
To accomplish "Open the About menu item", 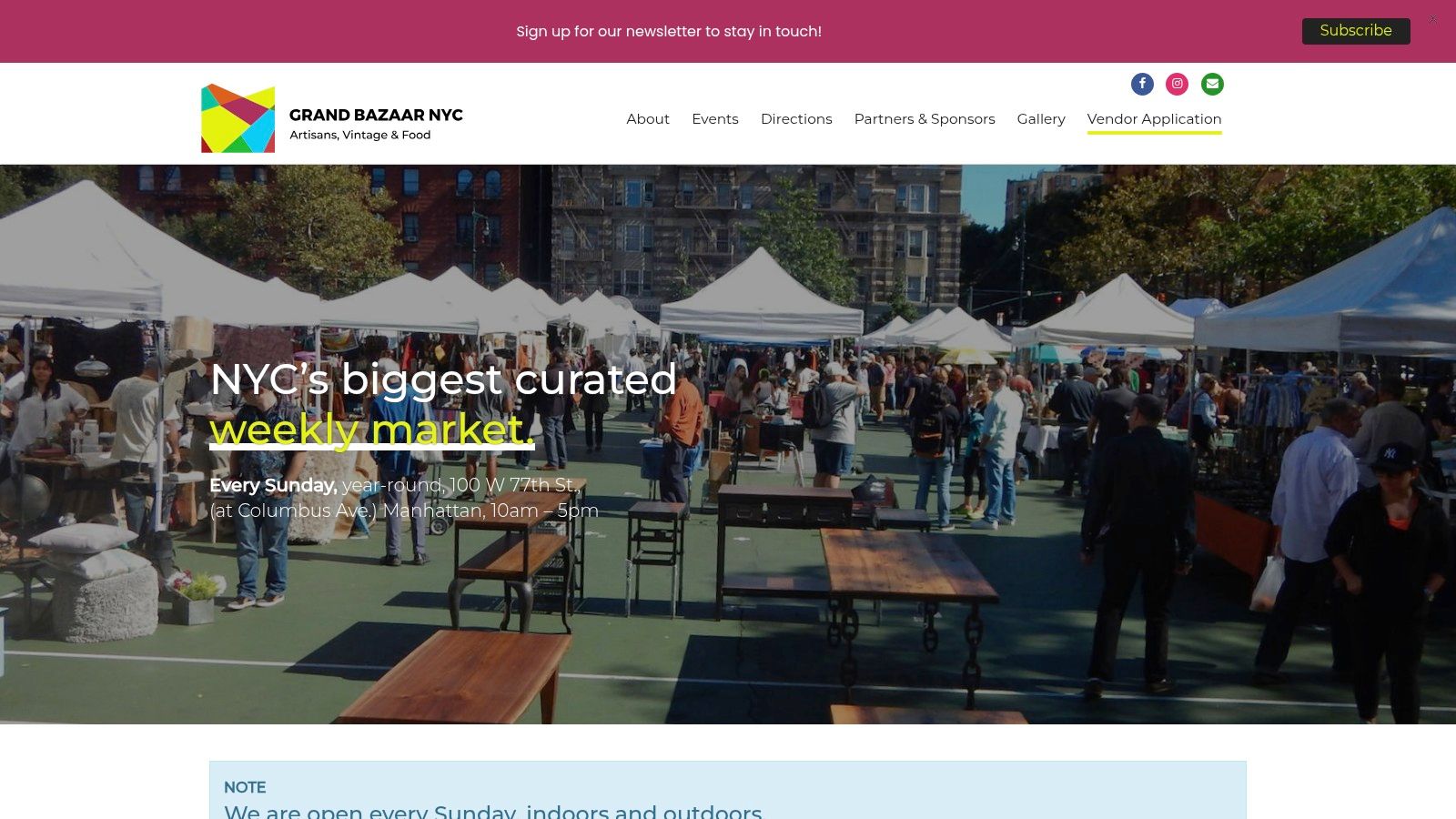I will pyautogui.click(x=648, y=119).
